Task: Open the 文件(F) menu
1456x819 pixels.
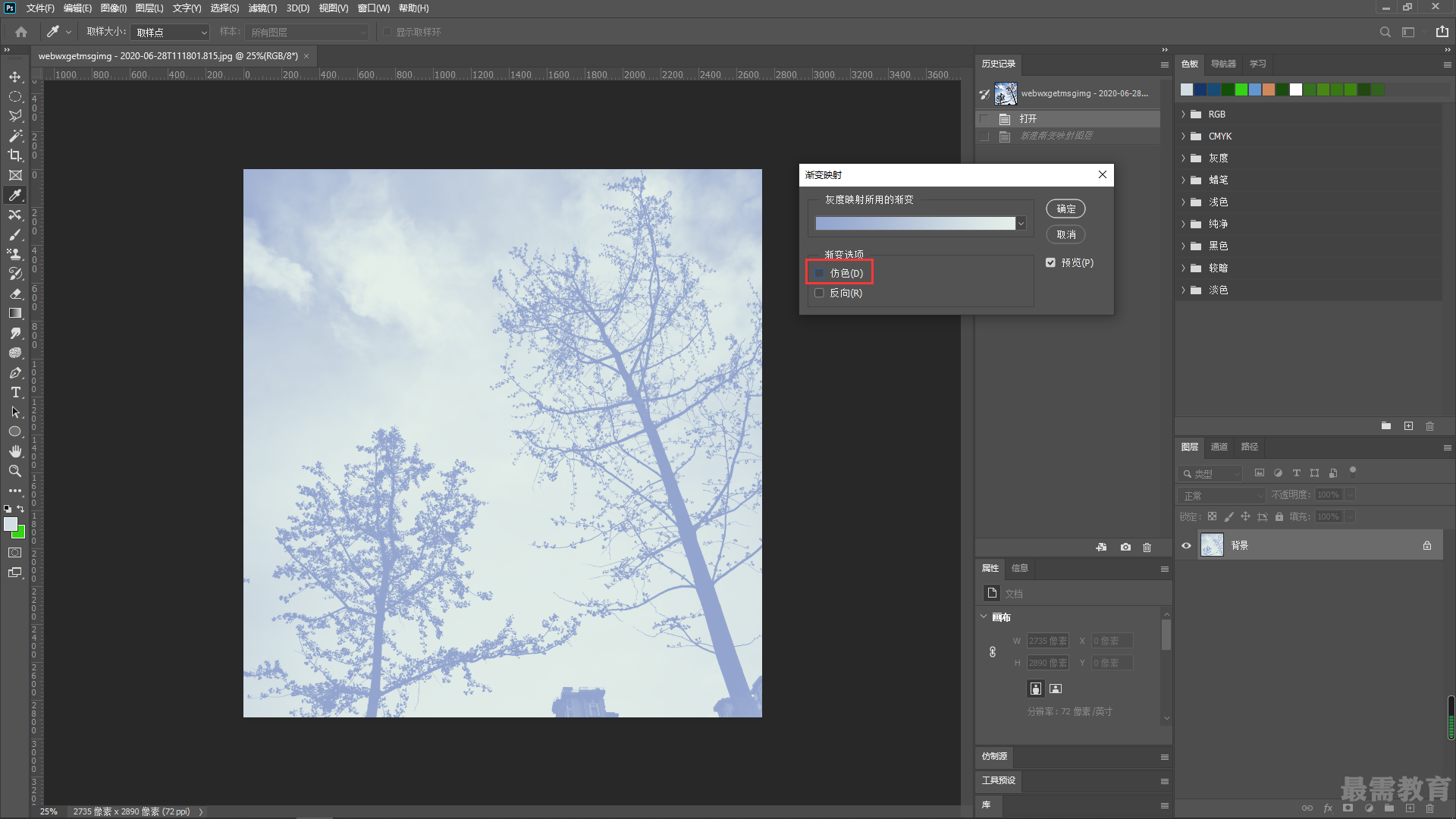Action: pyautogui.click(x=40, y=8)
